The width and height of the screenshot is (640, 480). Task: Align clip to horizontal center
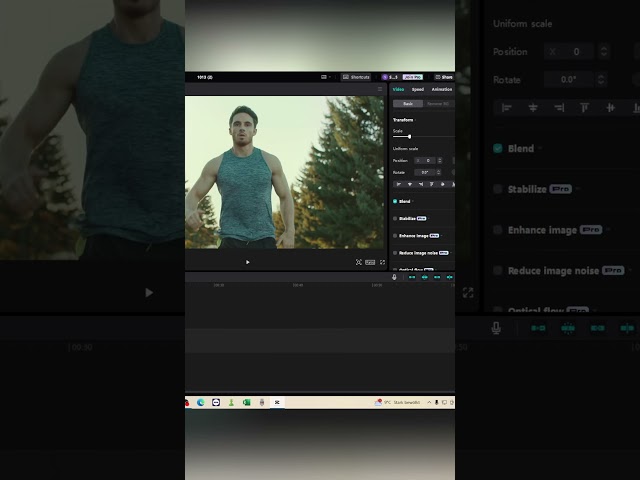tap(410, 184)
